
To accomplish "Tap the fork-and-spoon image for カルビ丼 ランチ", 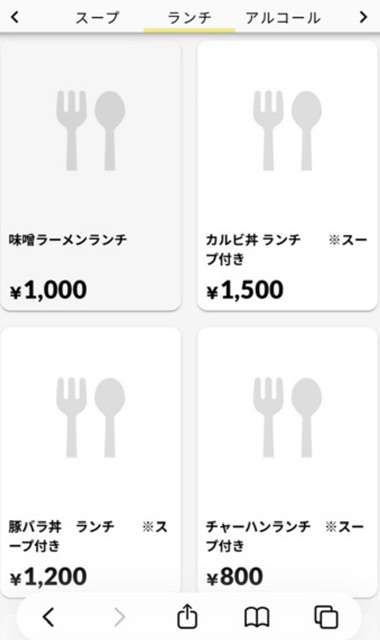I will coord(287,130).
